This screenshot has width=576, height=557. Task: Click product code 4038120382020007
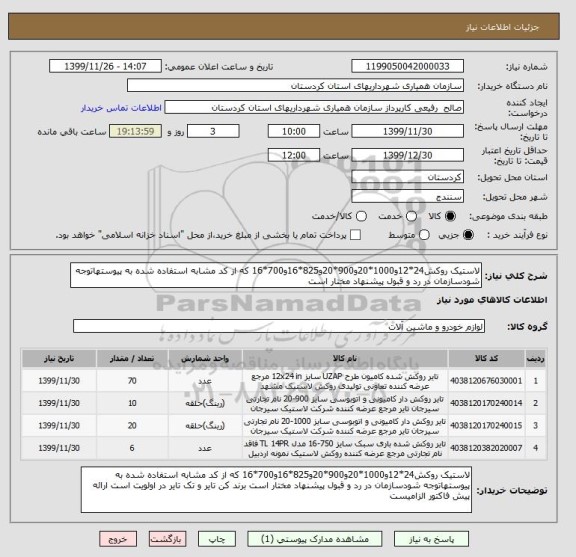[x=486, y=448]
